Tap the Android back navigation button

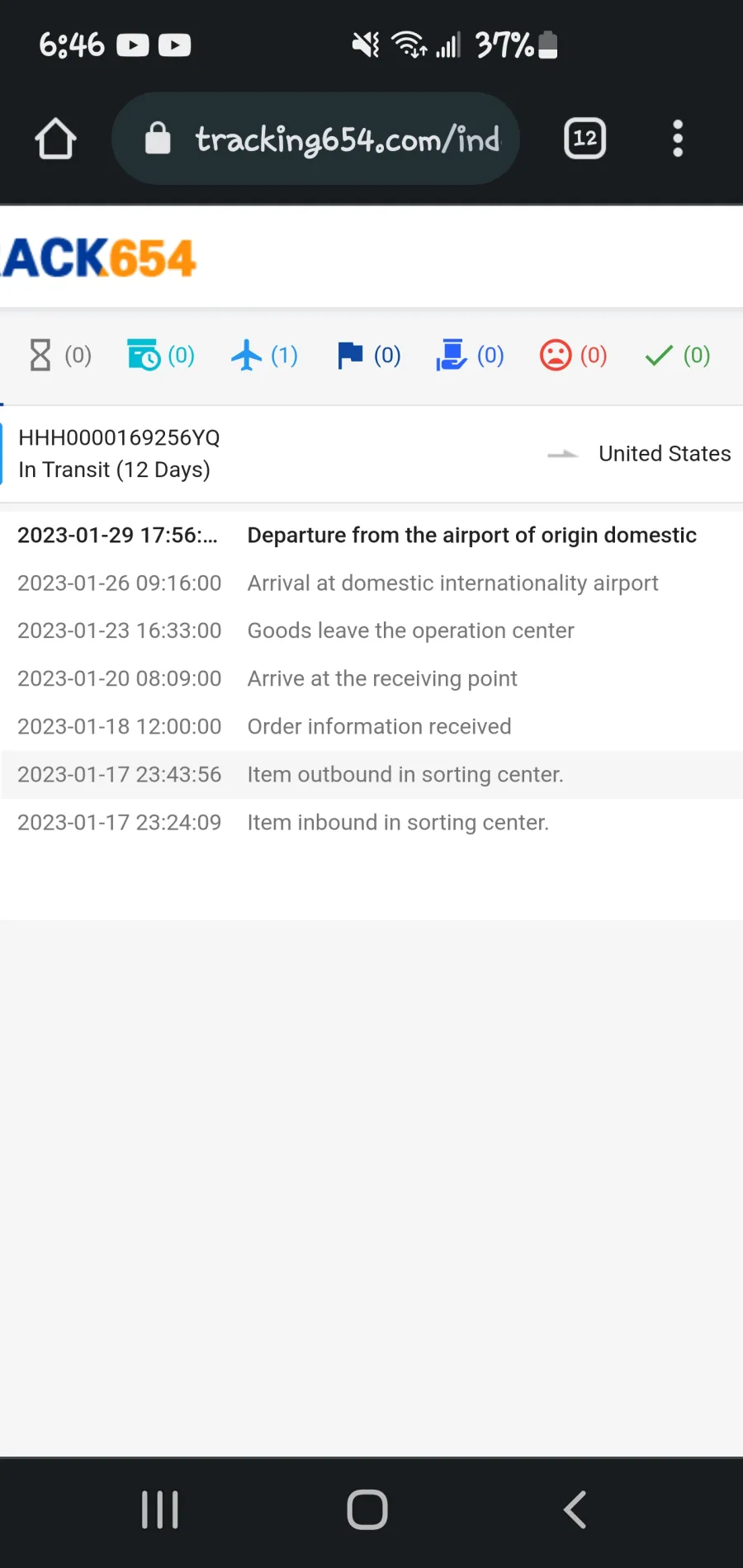tap(575, 1510)
